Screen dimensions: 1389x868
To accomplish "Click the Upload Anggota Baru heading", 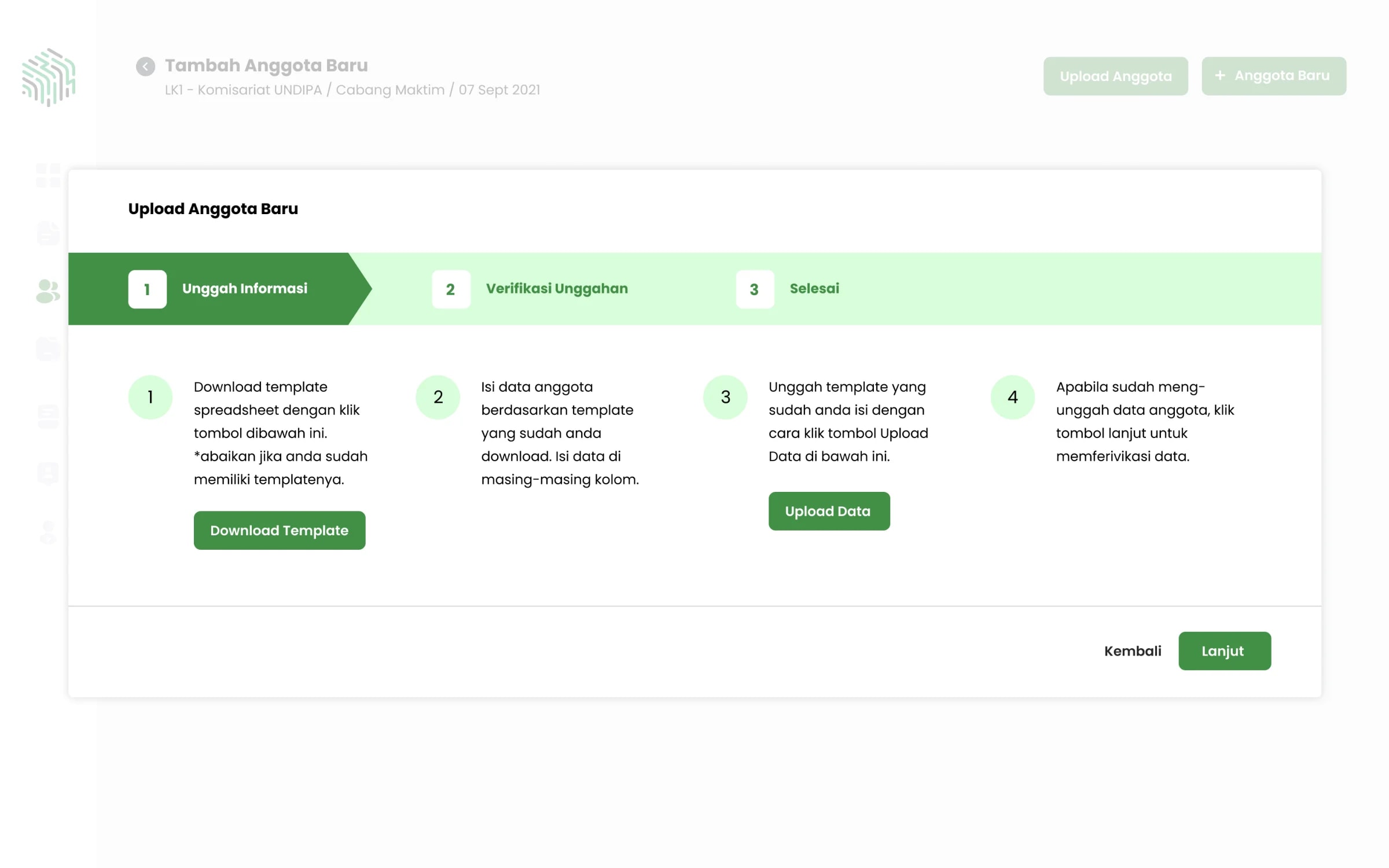I will [213, 209].
